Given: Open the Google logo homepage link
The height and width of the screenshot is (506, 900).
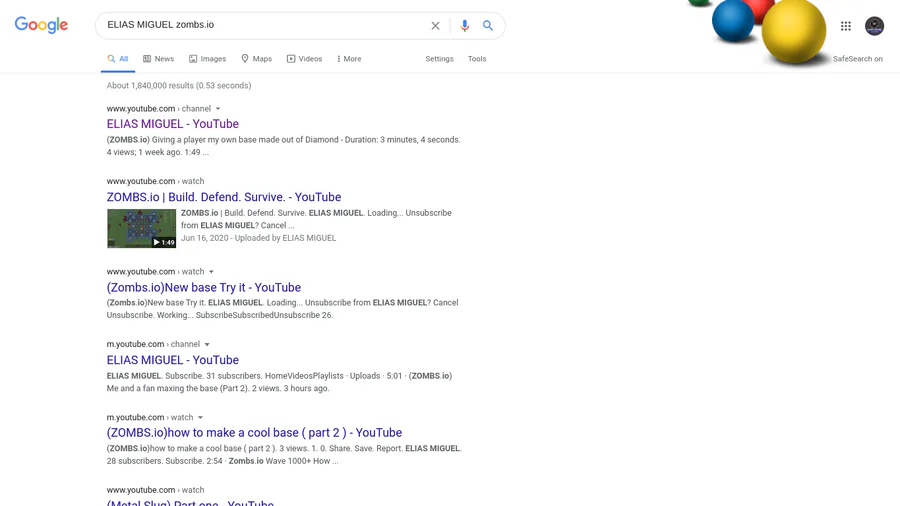Looking at the screenshot, I should (41, 25).
